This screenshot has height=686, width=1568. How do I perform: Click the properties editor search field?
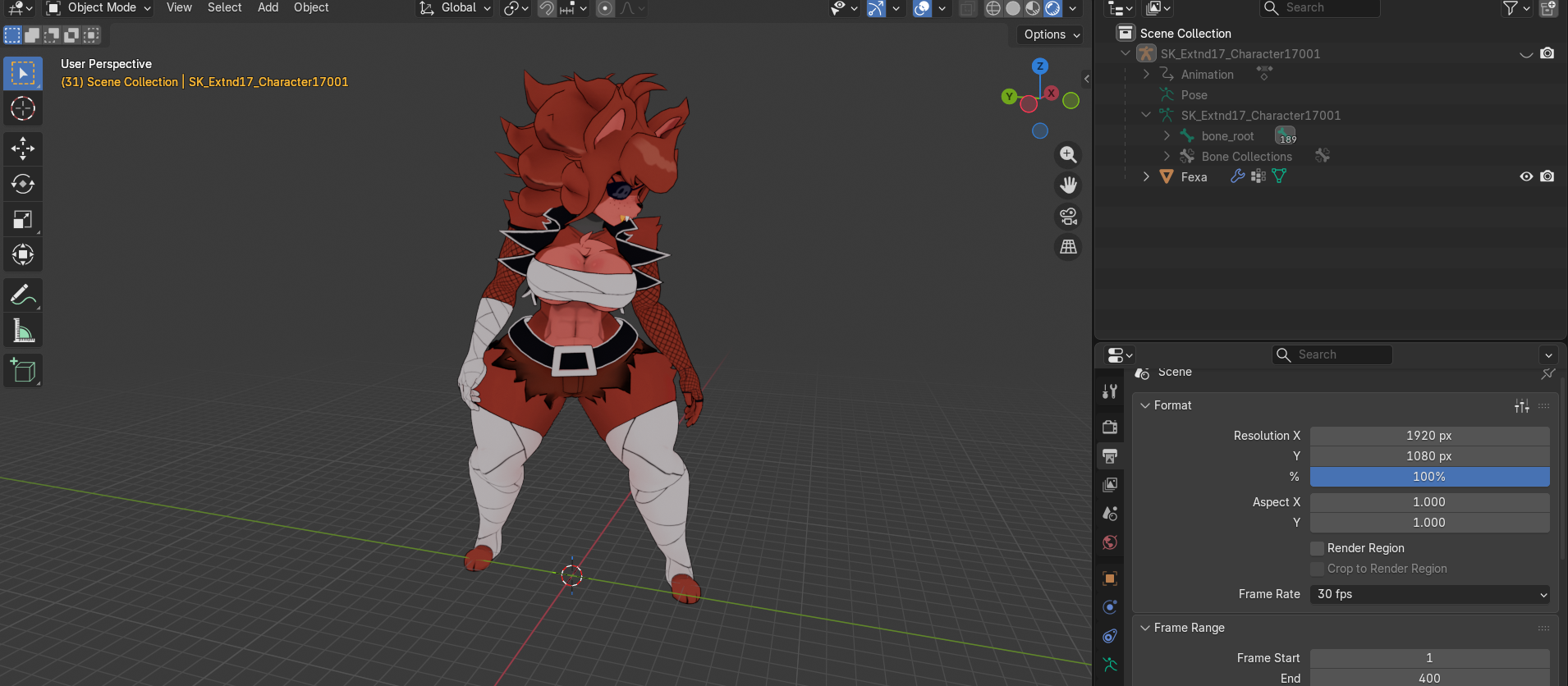1332,354
